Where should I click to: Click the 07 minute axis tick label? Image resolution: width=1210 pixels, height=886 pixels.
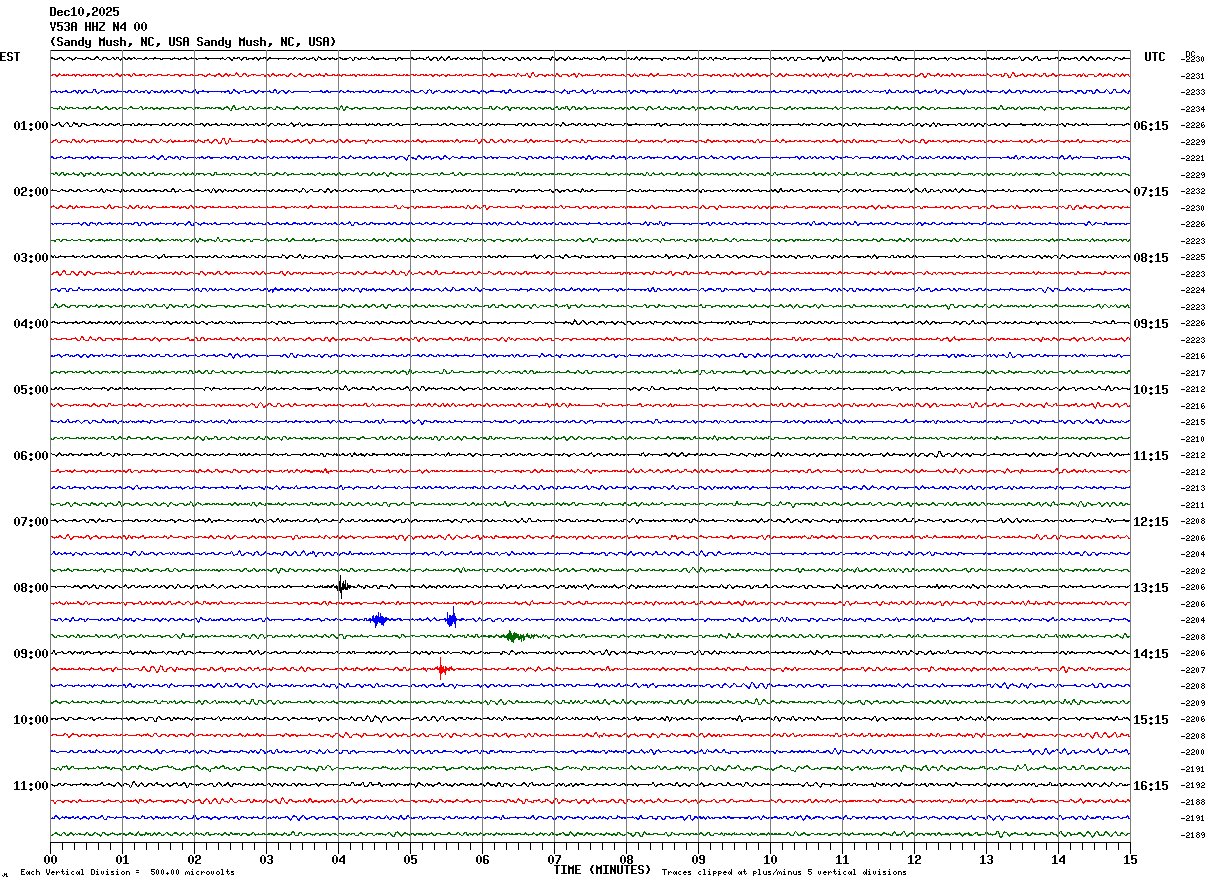coord(554,859)
